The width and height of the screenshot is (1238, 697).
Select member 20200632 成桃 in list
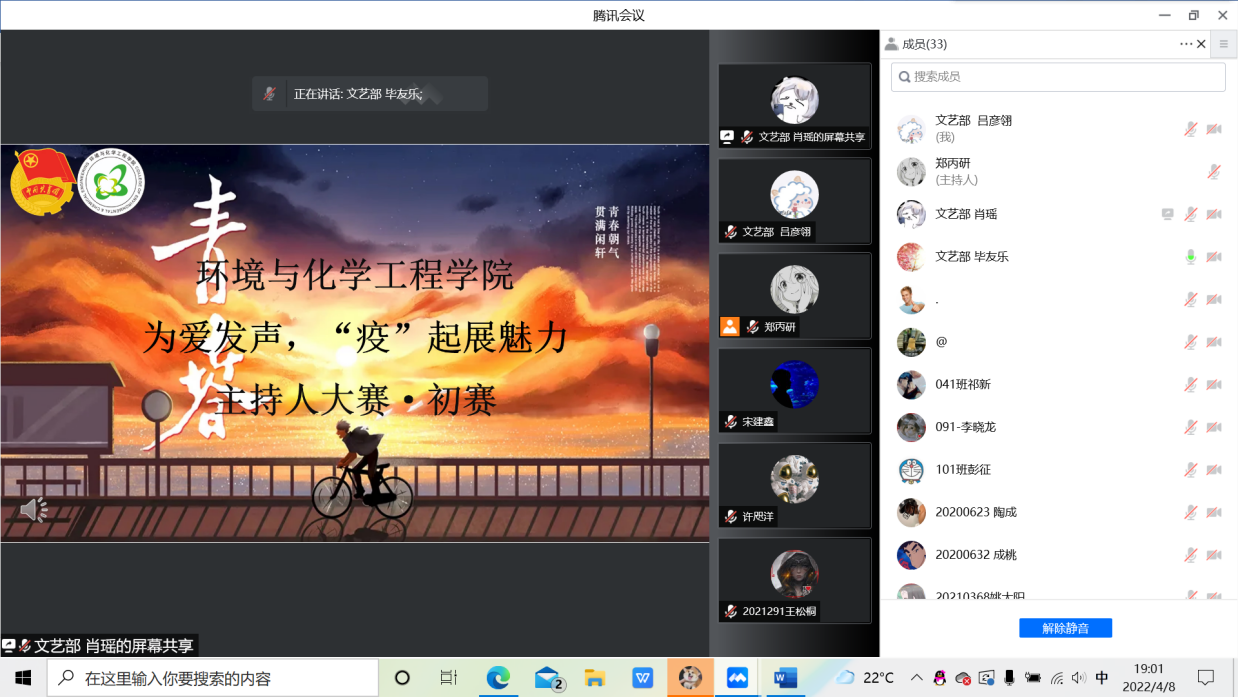click(x=1058, y=555)
